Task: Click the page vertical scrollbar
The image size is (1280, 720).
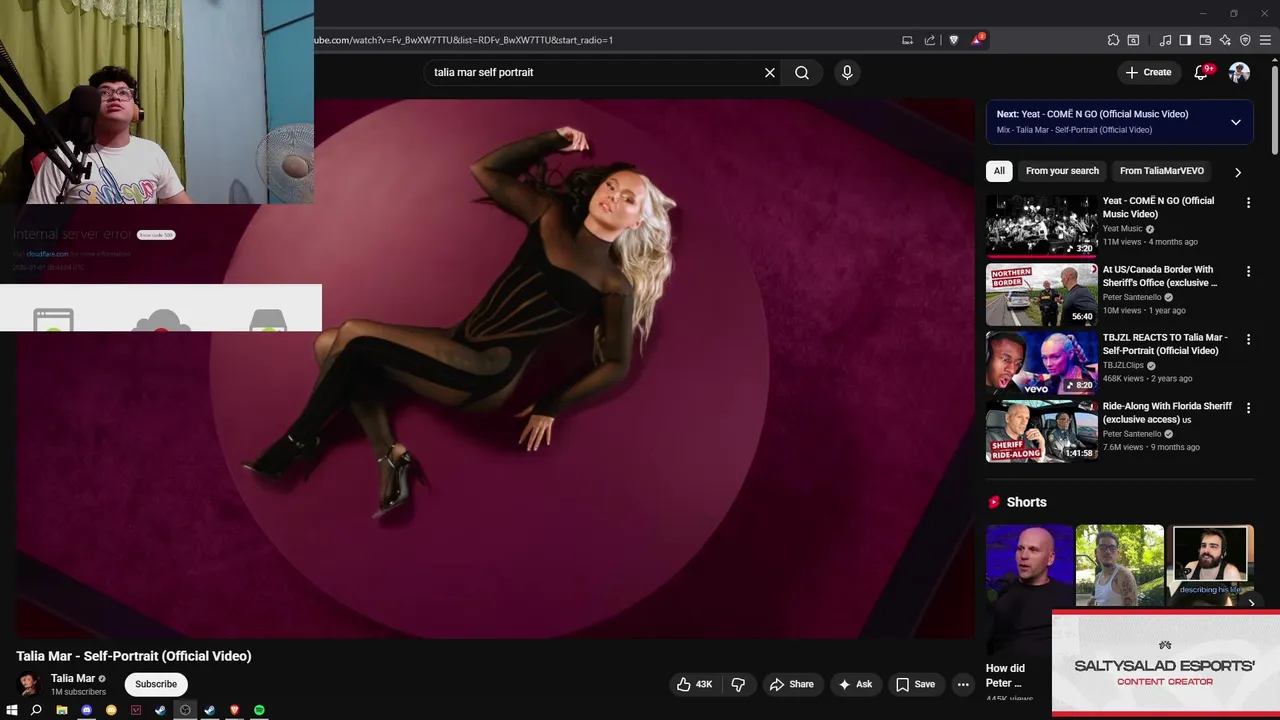Action: pyautogui.click(x=1274, y=110)
